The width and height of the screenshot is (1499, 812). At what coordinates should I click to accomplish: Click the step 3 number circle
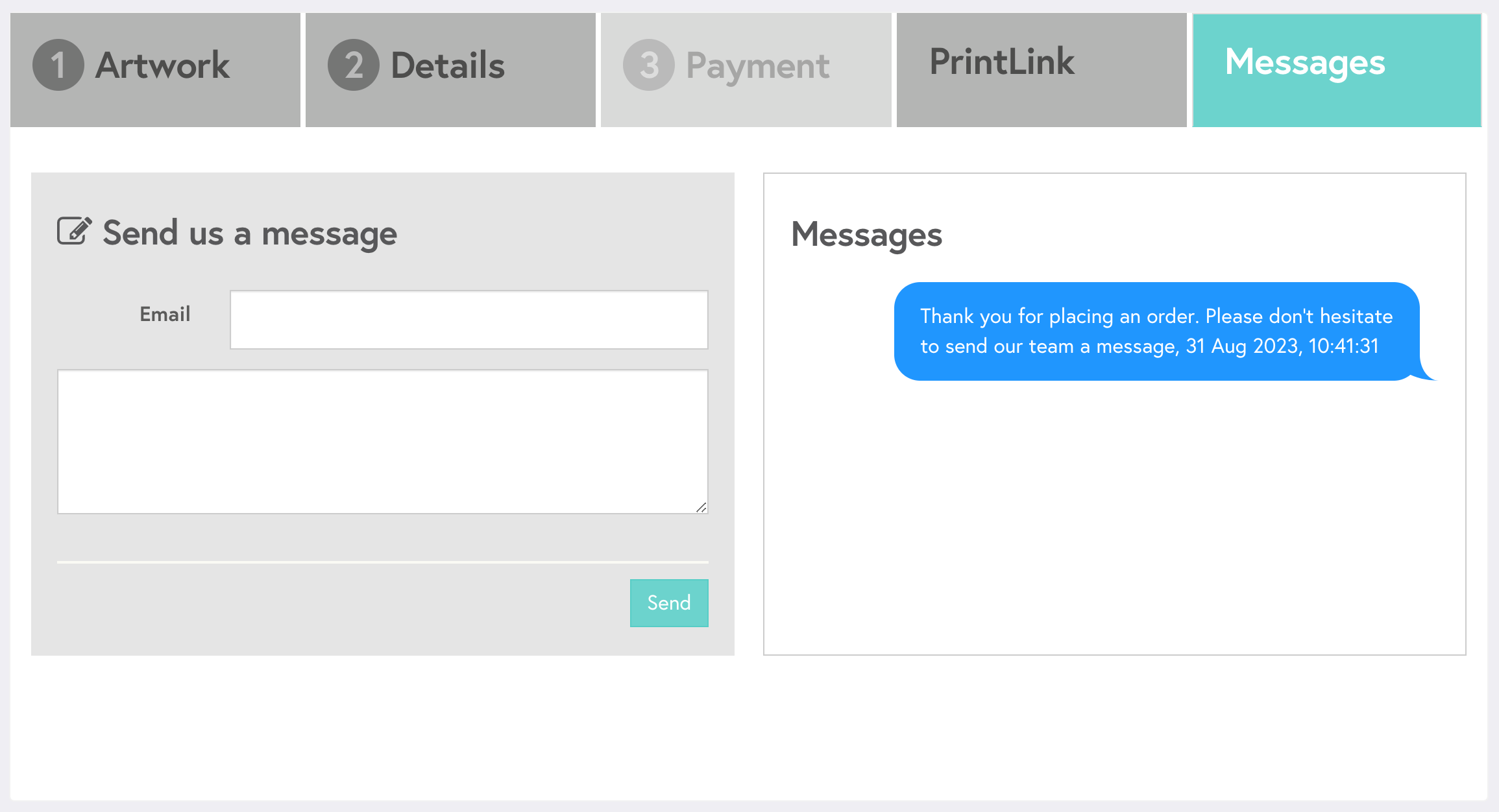(x=648, y=65)
